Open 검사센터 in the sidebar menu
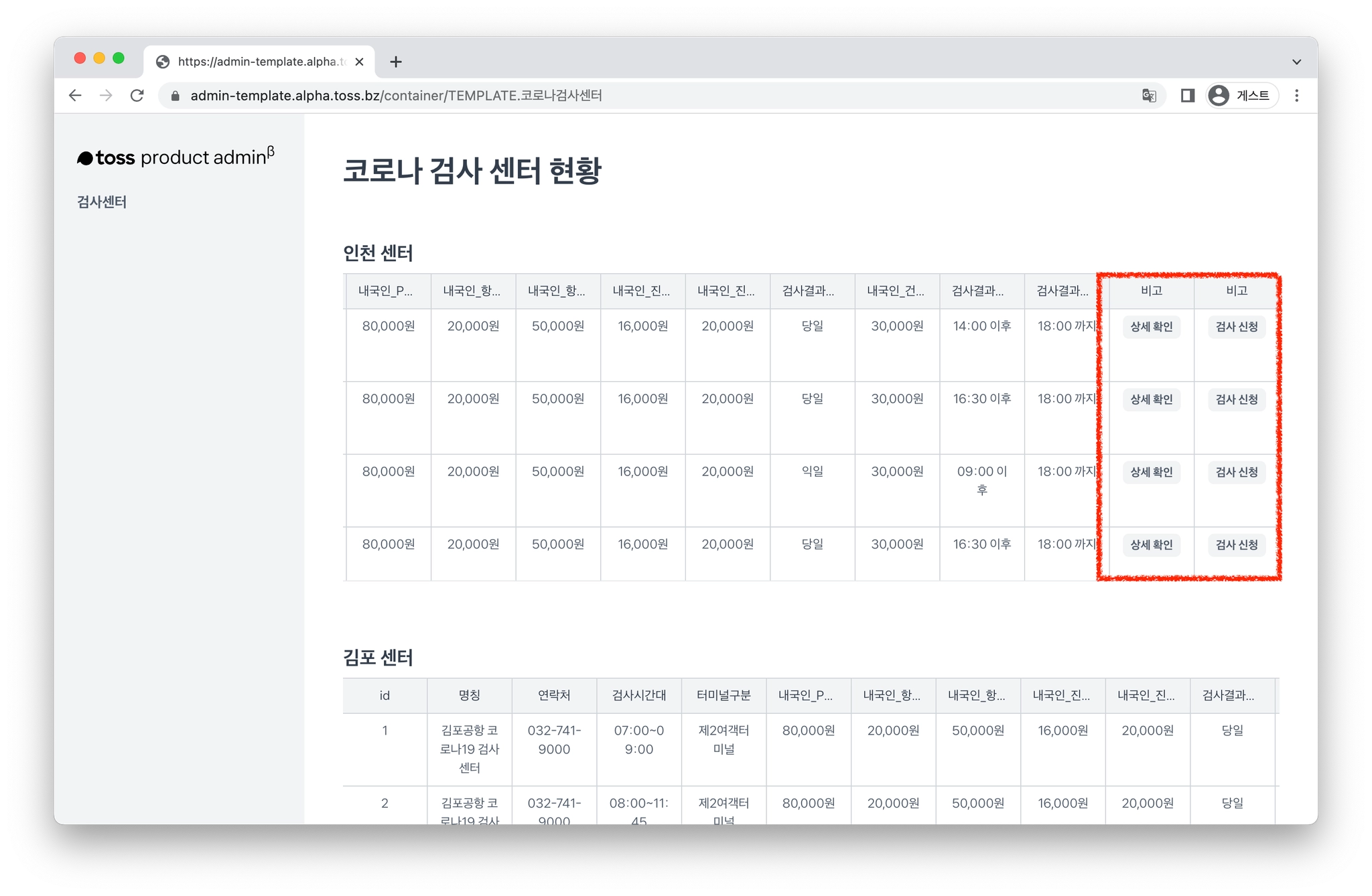 coord(102,202)
